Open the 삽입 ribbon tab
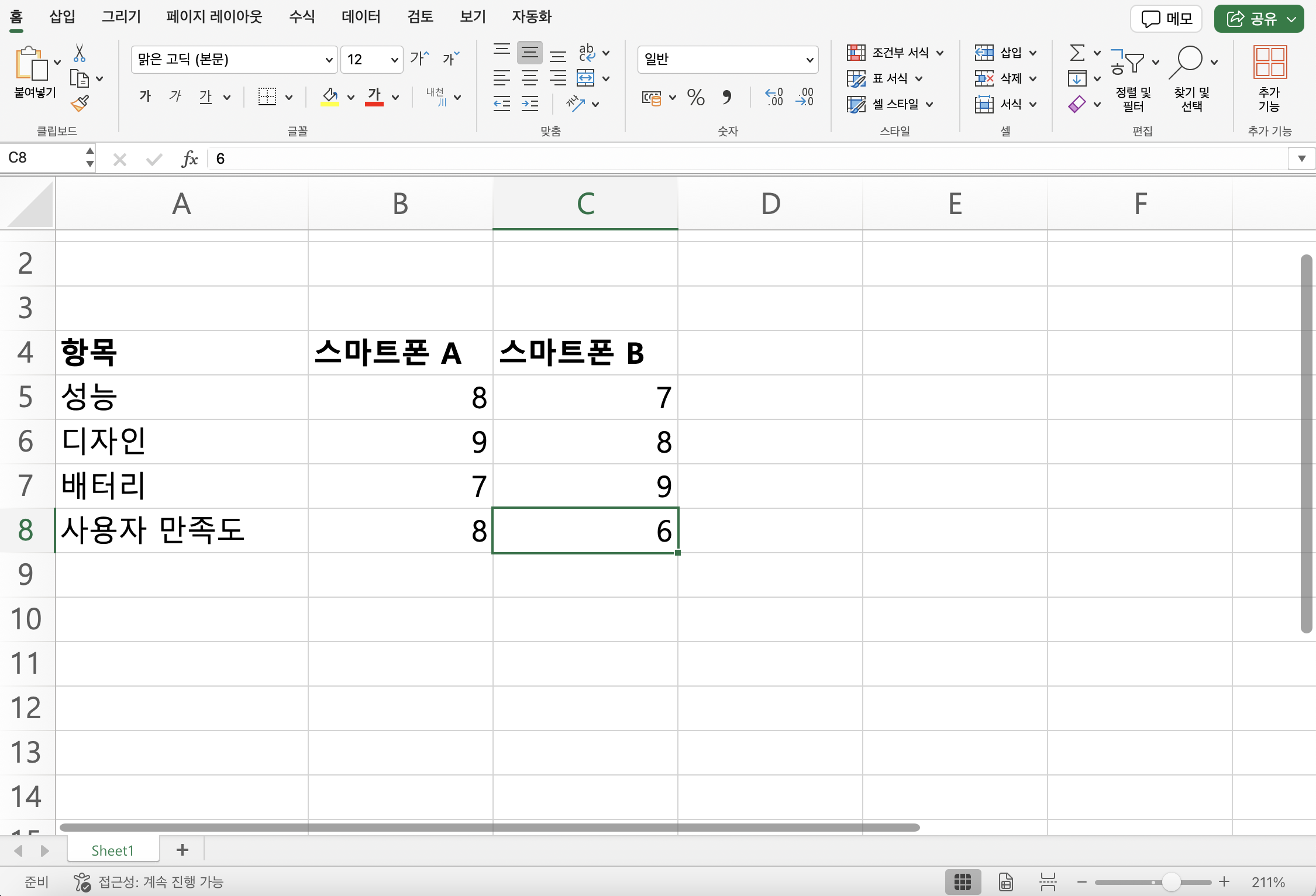The image size is (1316, 896). point(63,16)
